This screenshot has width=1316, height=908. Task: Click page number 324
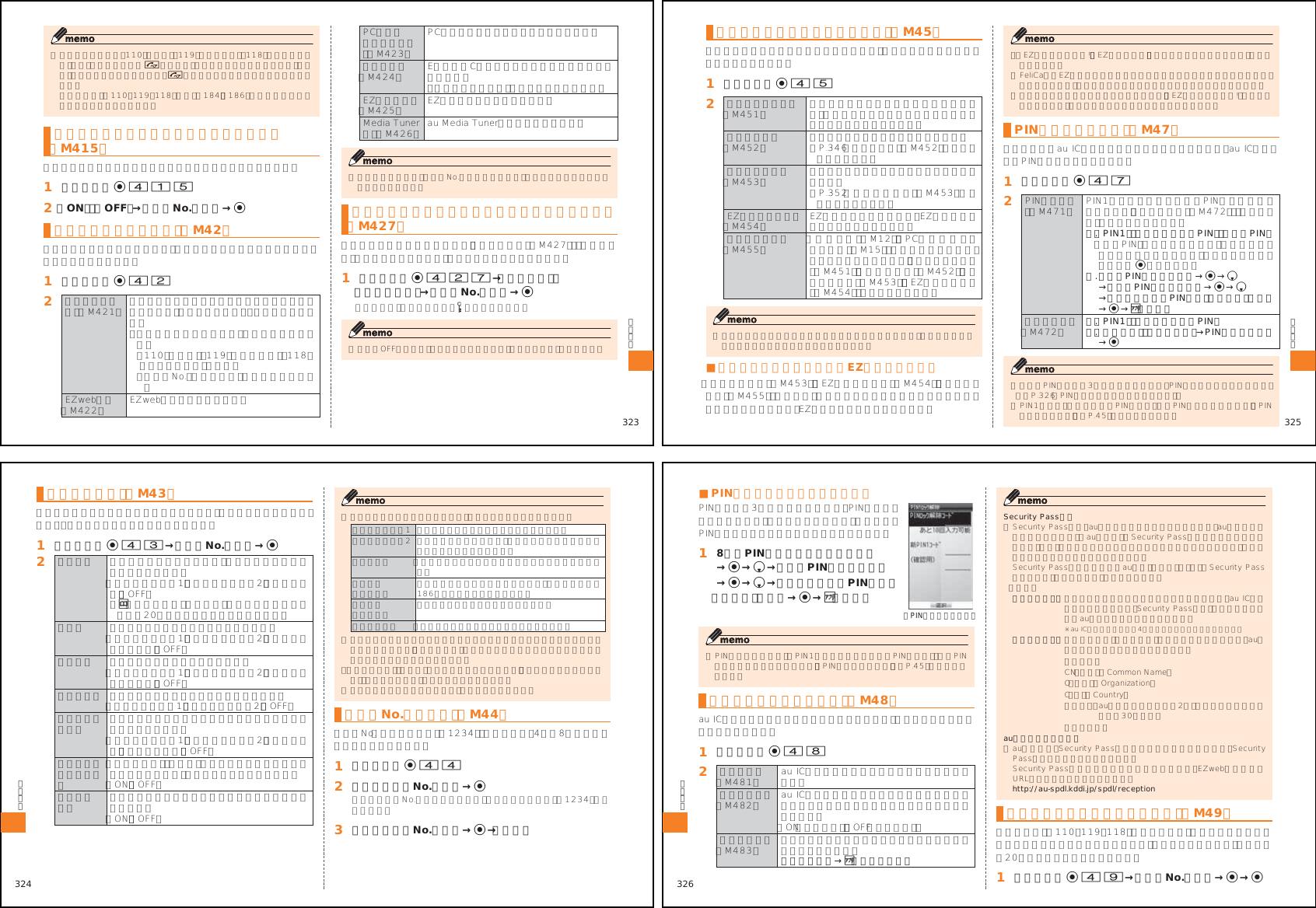[x=23, y=884]
